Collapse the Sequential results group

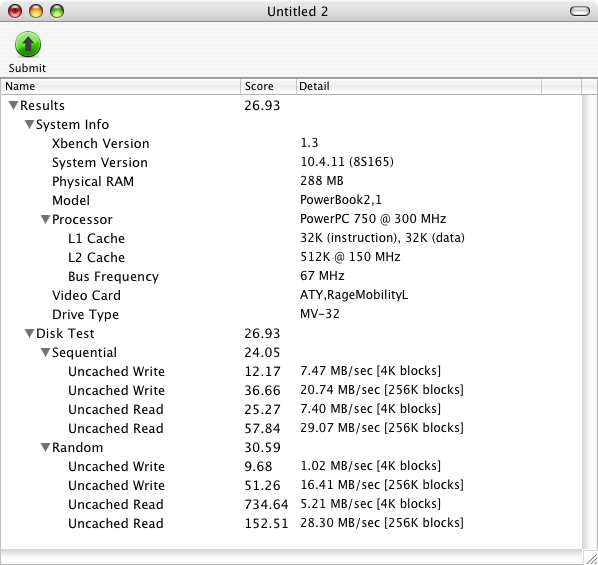click(x=45, y=353)
